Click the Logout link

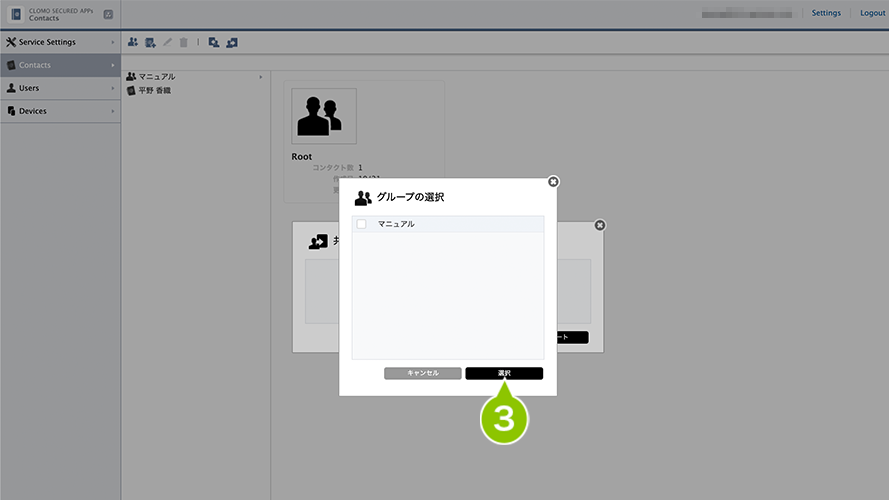click(873, 12)
